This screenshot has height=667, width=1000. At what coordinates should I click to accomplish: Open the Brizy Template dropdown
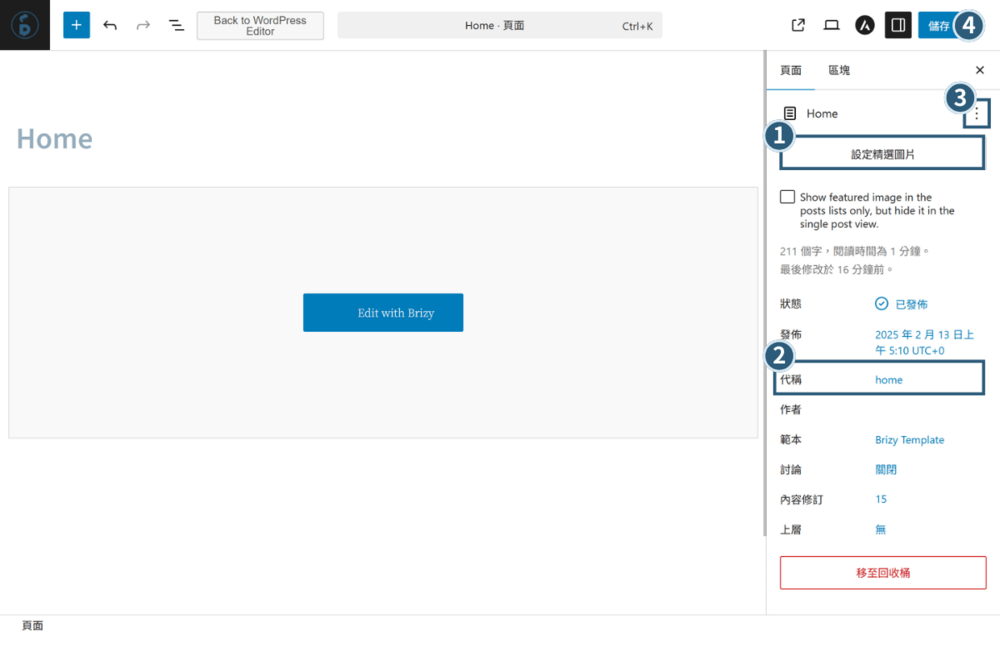point(909,439)
